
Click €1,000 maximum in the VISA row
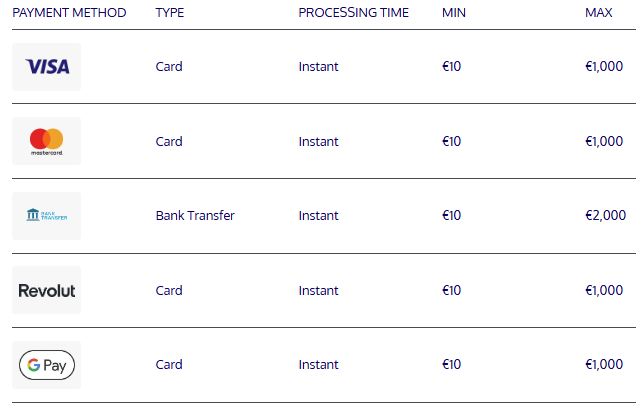click(604, 66)
